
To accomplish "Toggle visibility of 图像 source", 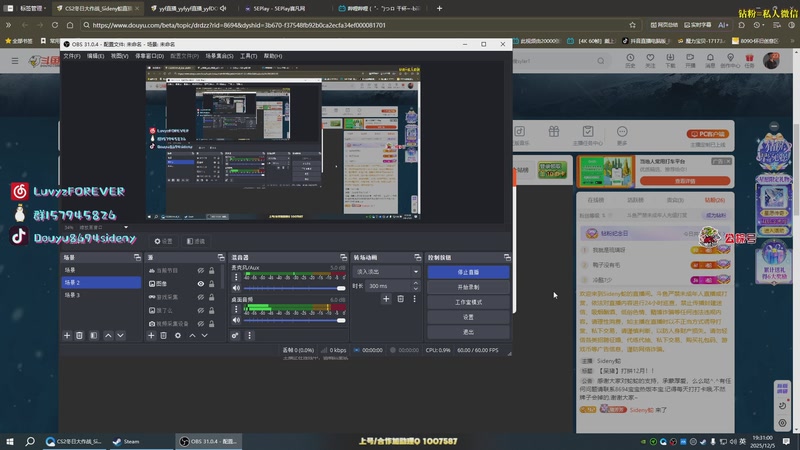I will [x=201, y=284].
